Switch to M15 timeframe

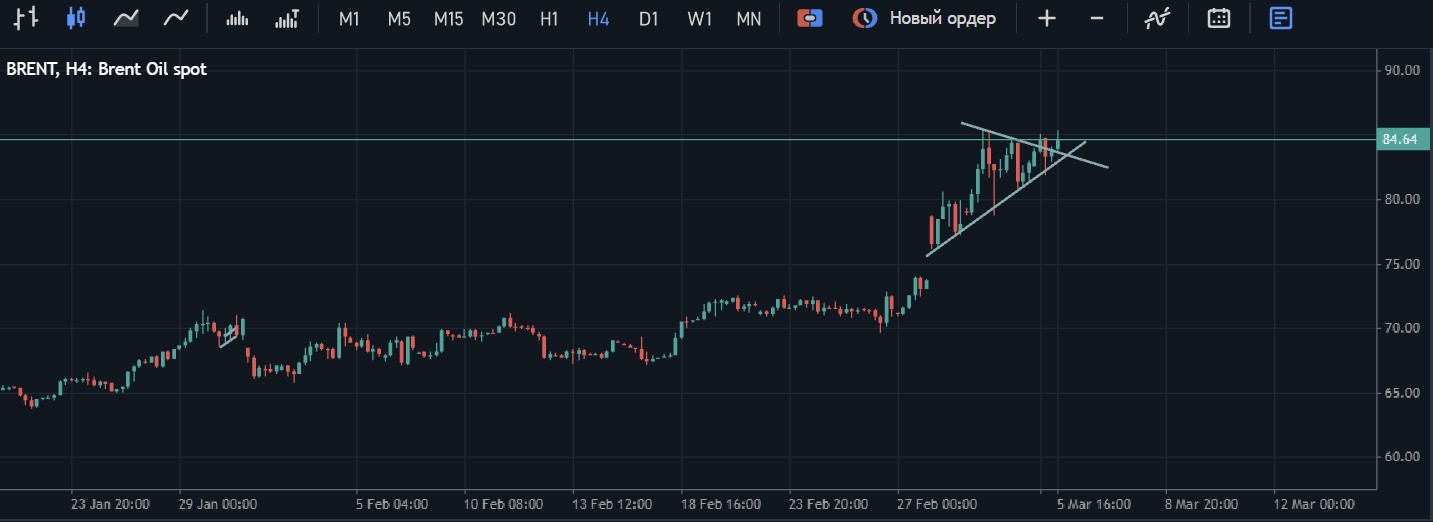[x=448, y=18]
